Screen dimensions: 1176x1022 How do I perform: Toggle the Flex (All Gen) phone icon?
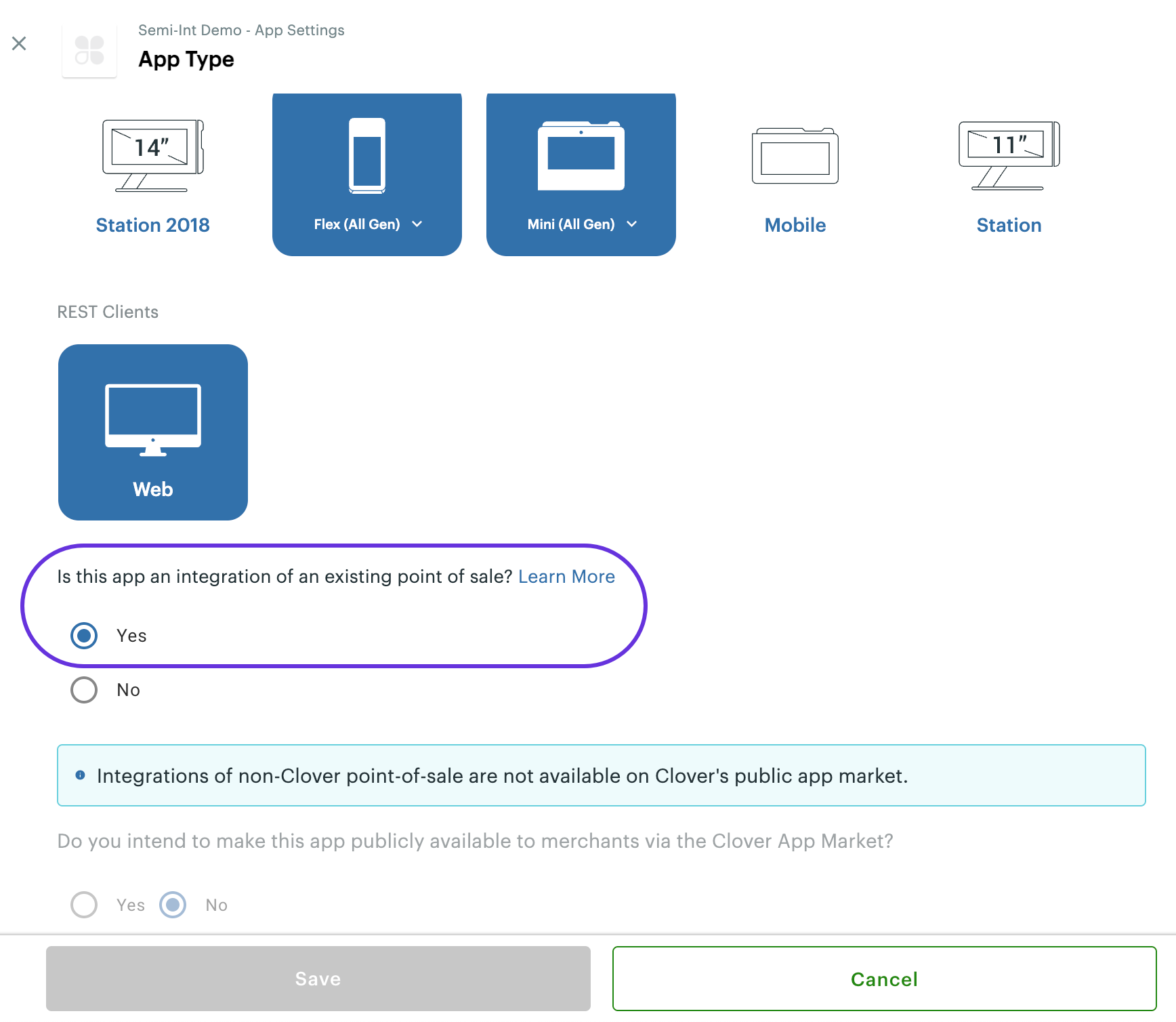click(x=367, y=156)
